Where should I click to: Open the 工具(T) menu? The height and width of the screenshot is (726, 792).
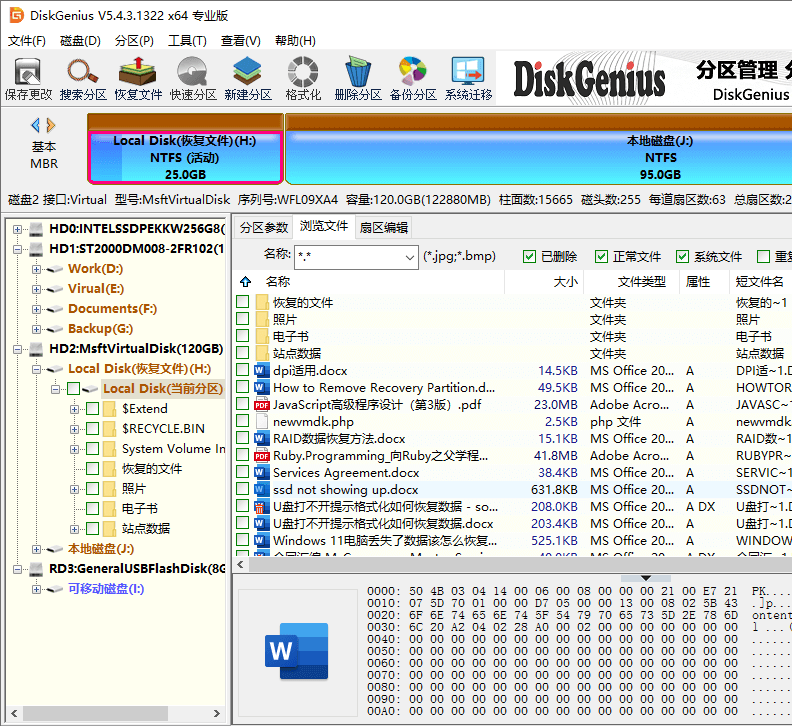(x=187, y=41)
